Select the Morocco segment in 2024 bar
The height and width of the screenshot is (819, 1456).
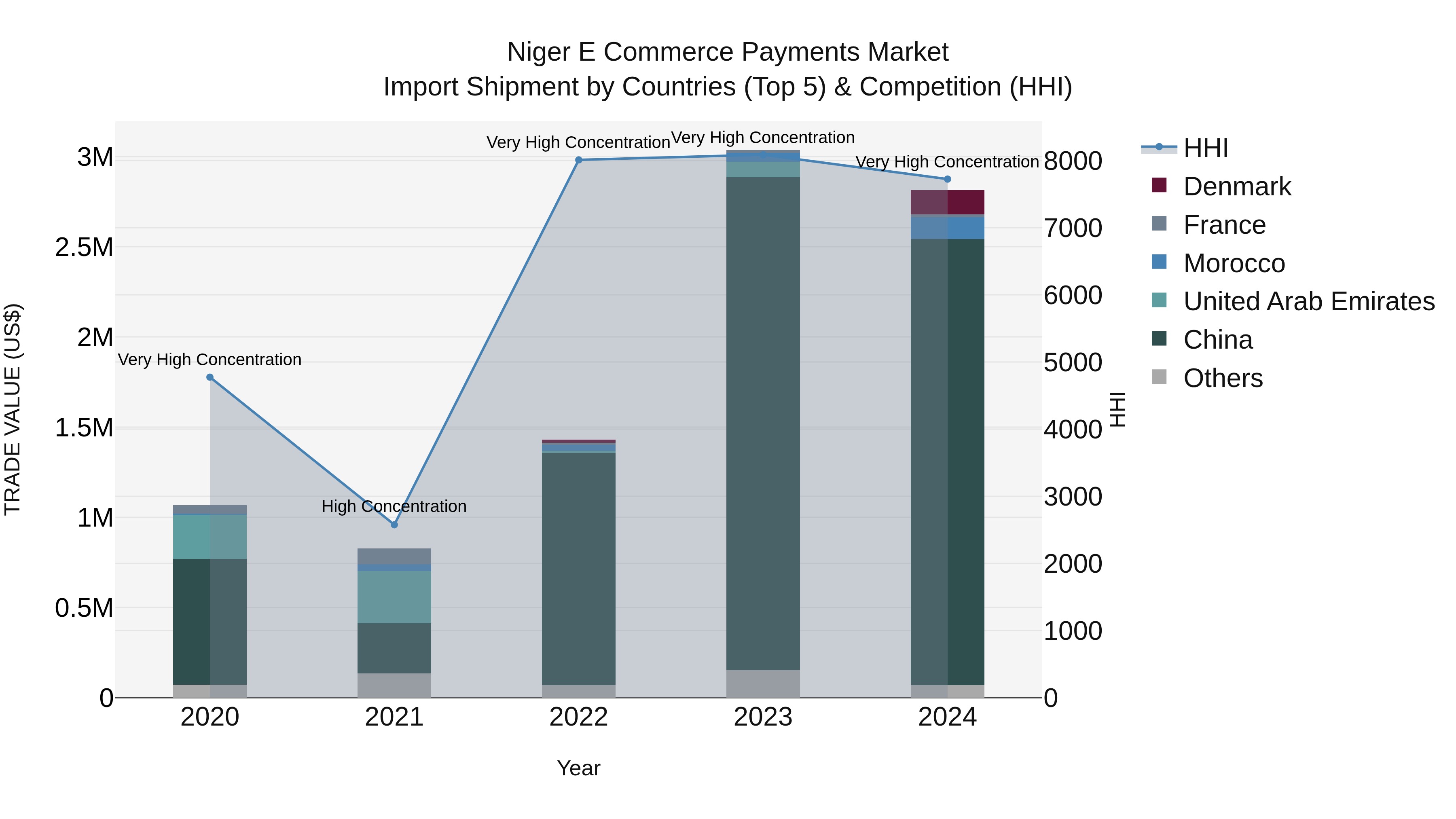point(948,228)
